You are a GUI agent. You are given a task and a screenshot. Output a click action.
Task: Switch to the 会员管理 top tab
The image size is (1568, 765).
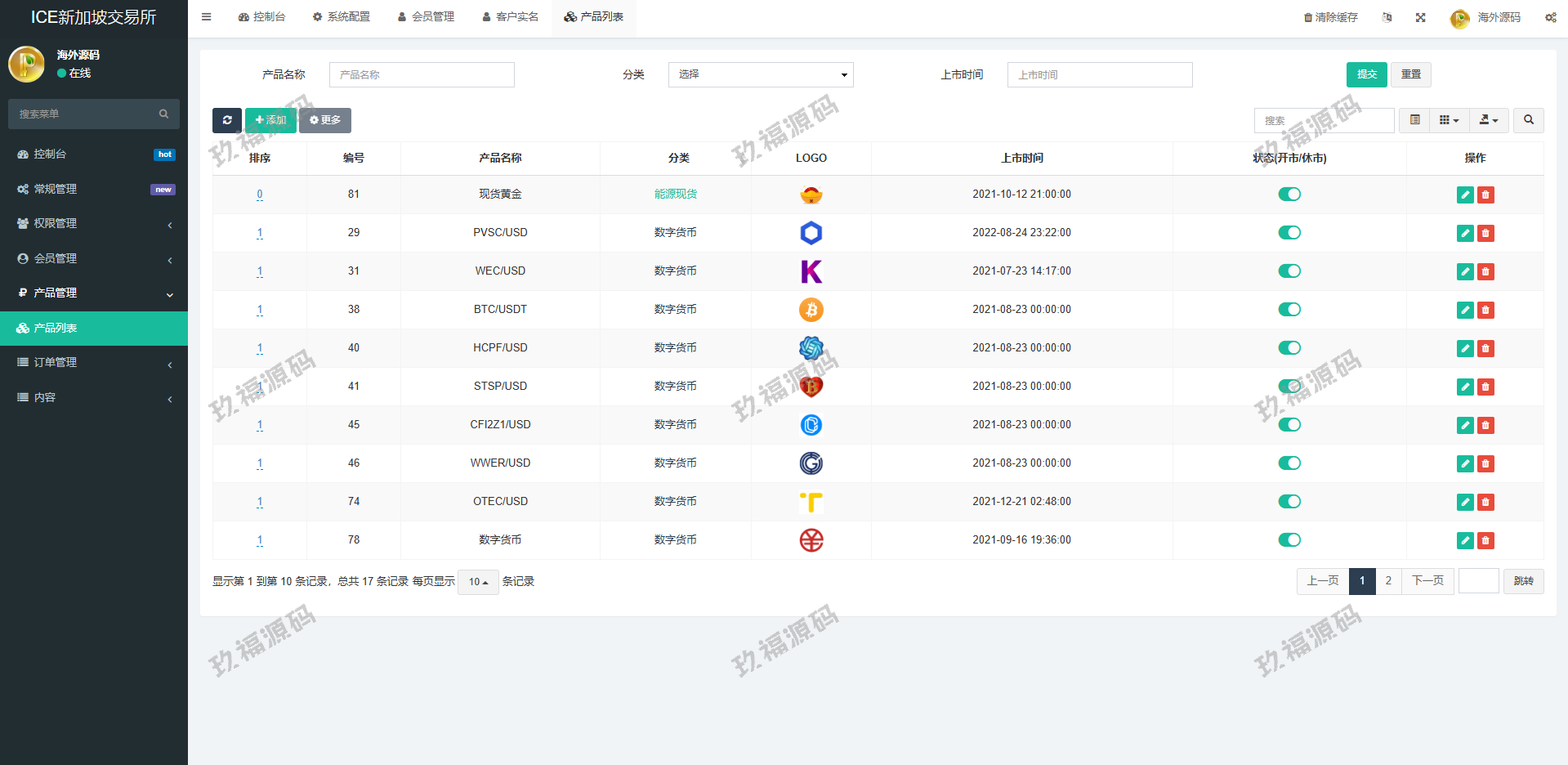pyautogui.click(x=426, y=16)
